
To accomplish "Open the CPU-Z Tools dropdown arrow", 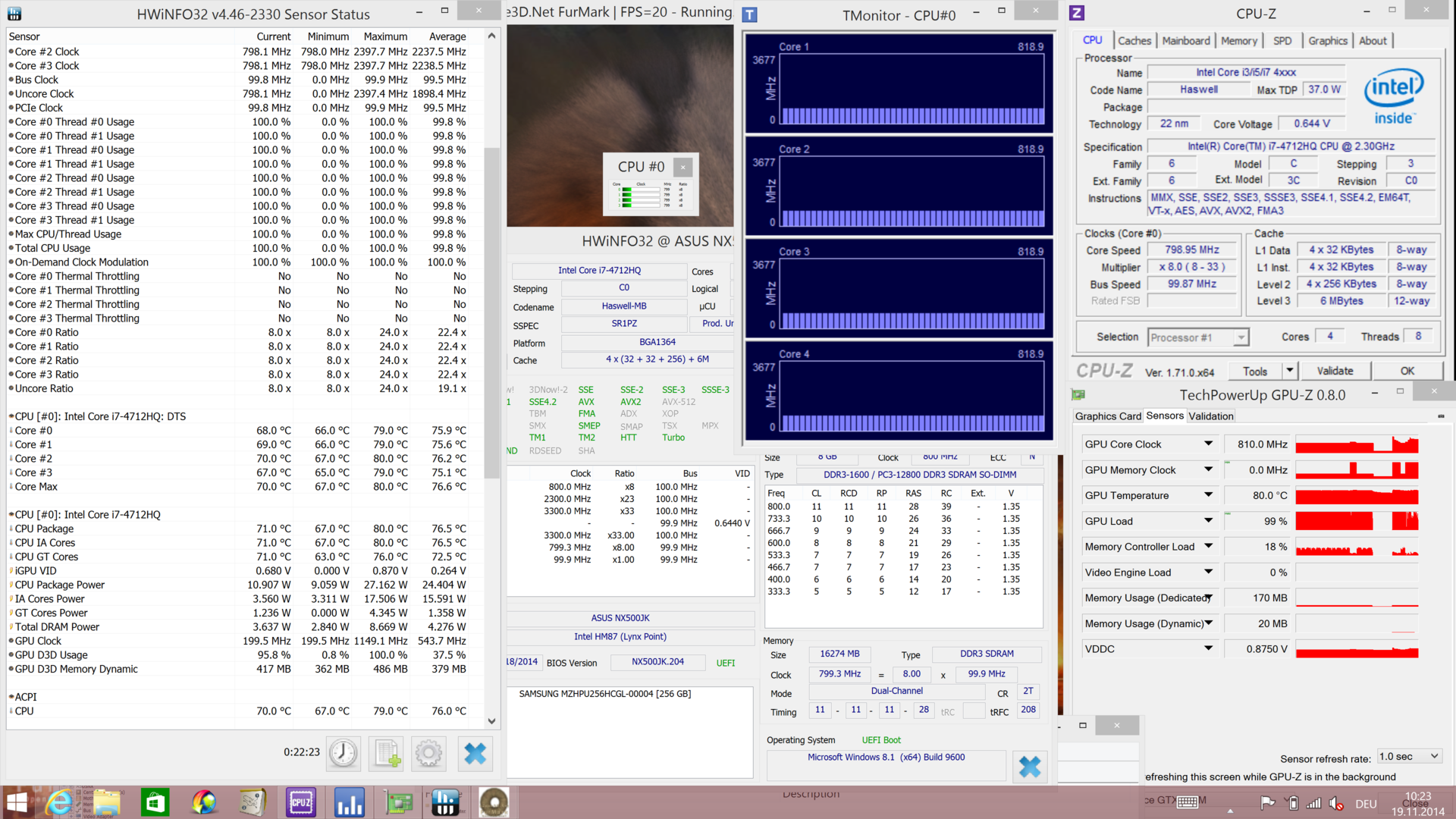I will pos(1288,371).
